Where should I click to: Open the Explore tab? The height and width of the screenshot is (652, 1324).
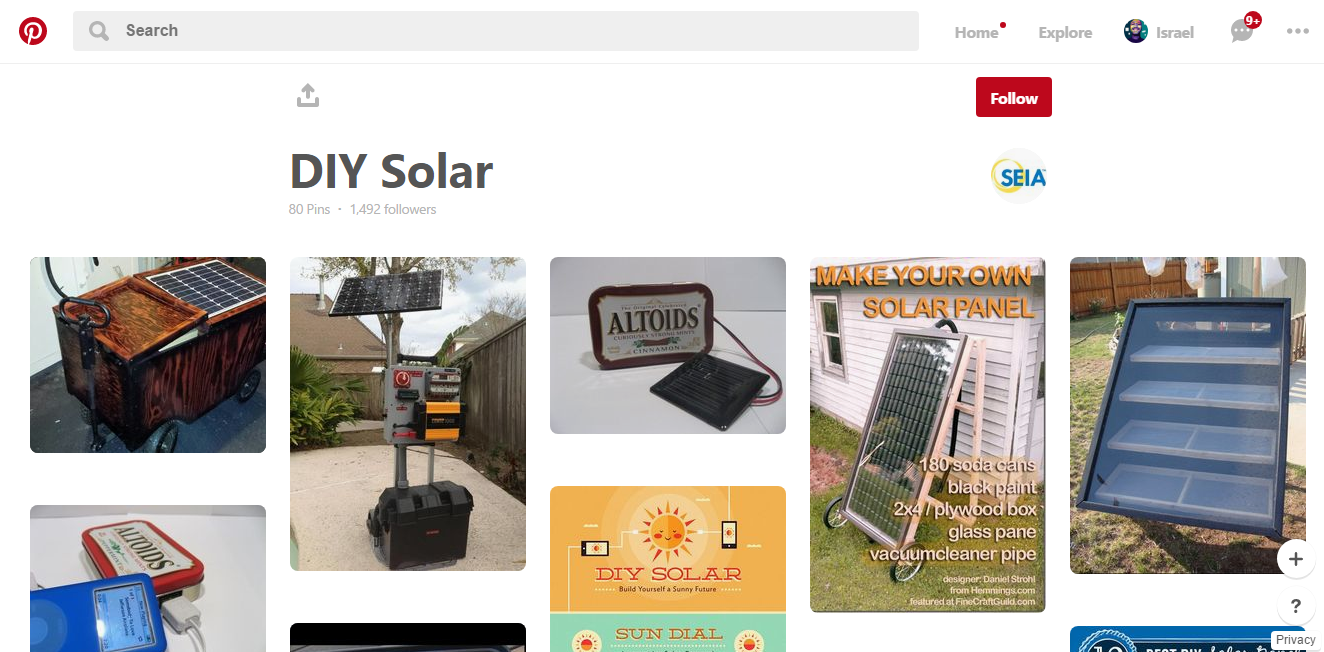point(1065,32)
